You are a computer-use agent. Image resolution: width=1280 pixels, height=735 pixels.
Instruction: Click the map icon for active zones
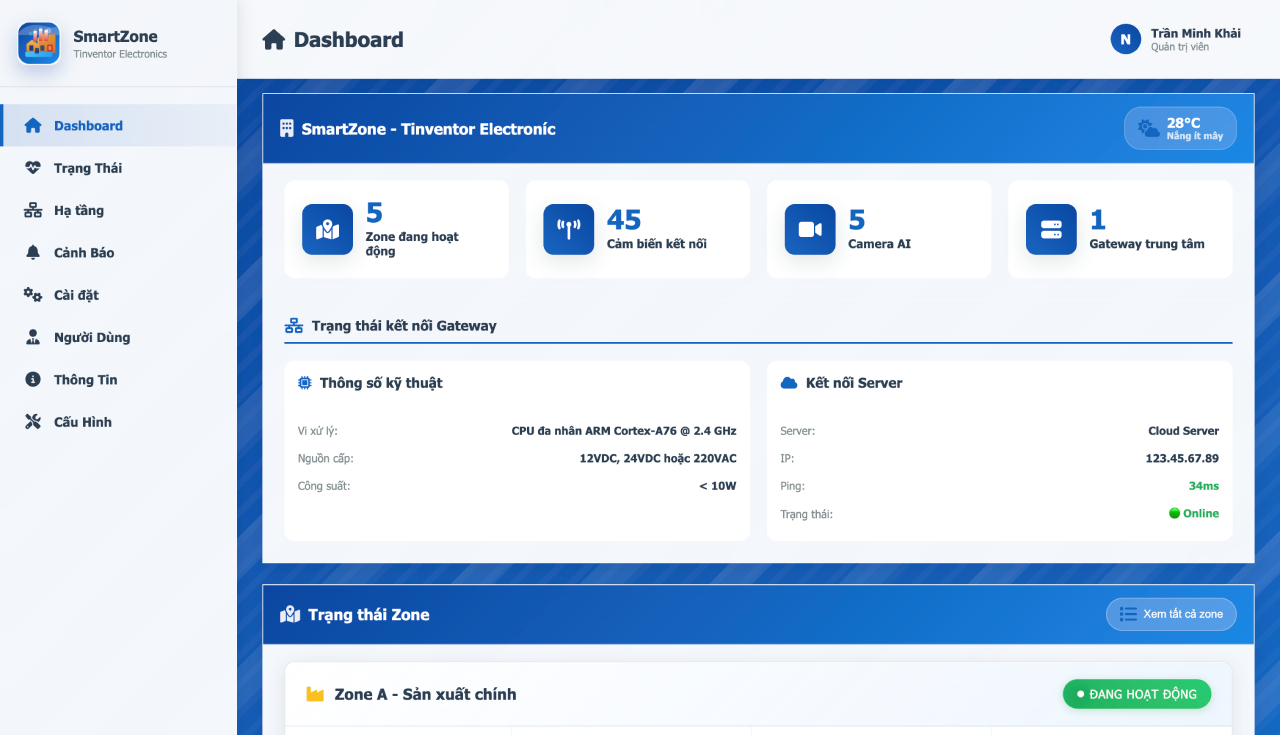click(327, 230)
